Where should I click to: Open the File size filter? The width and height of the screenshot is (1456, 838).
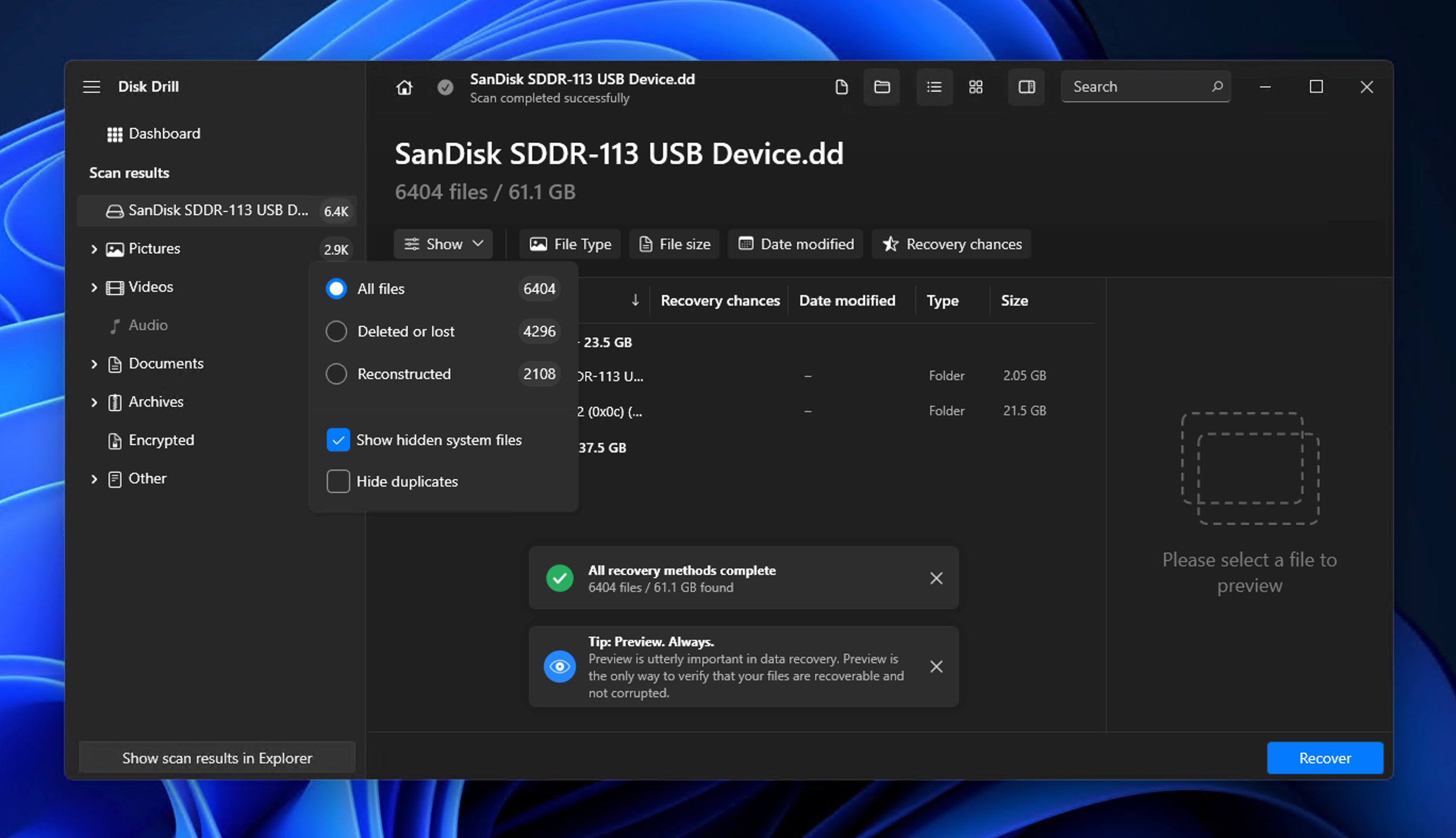click(x=674, y=244)
